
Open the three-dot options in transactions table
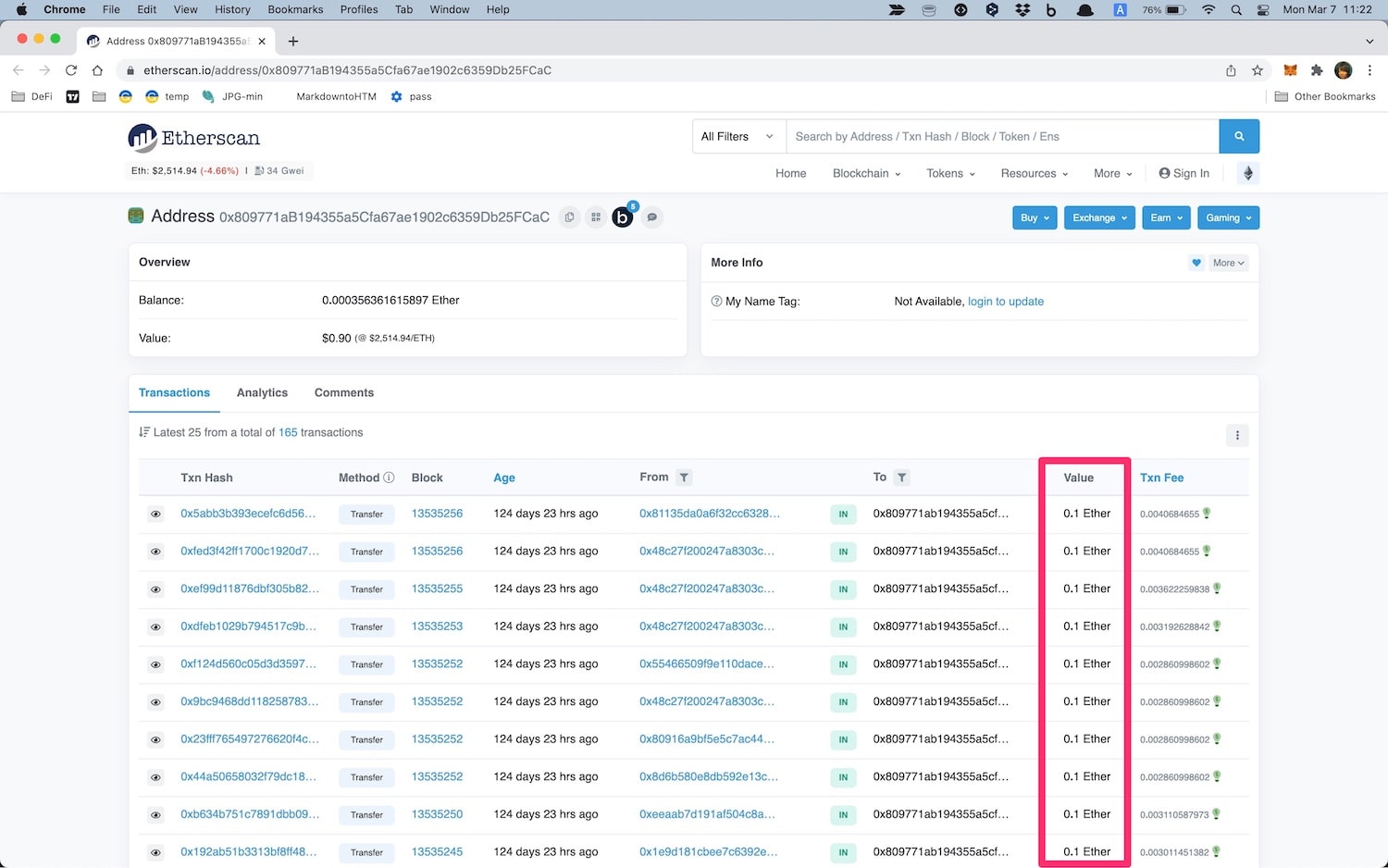click(1237, 435)
